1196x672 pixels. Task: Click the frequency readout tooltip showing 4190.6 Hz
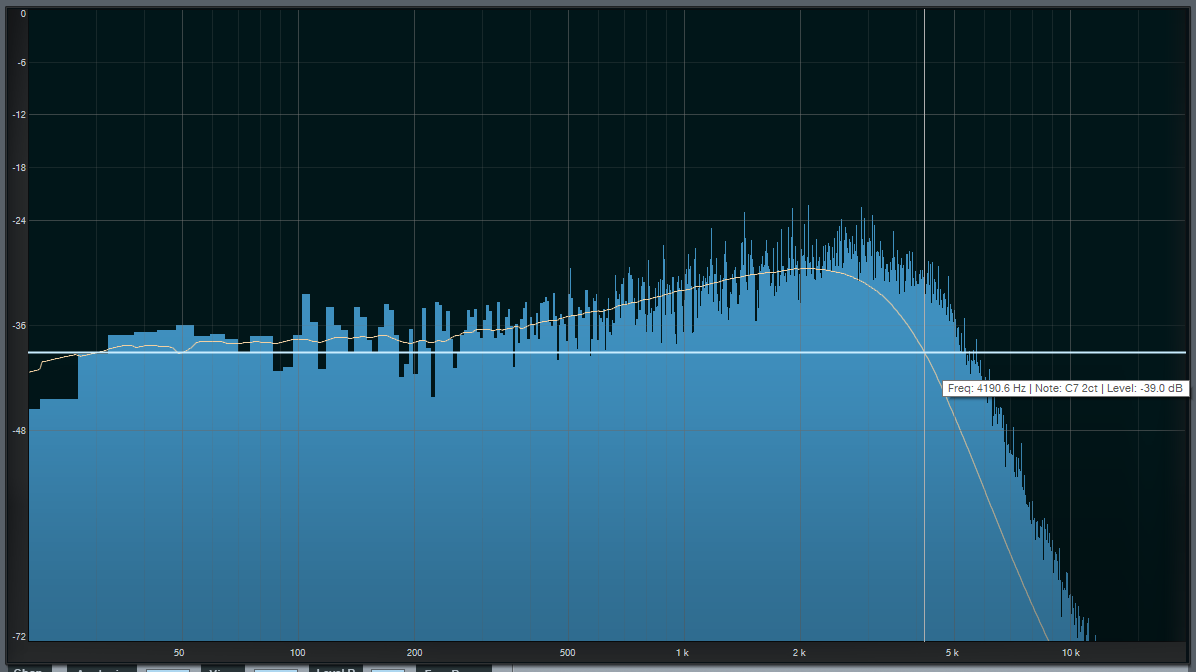click(1065, 388)
